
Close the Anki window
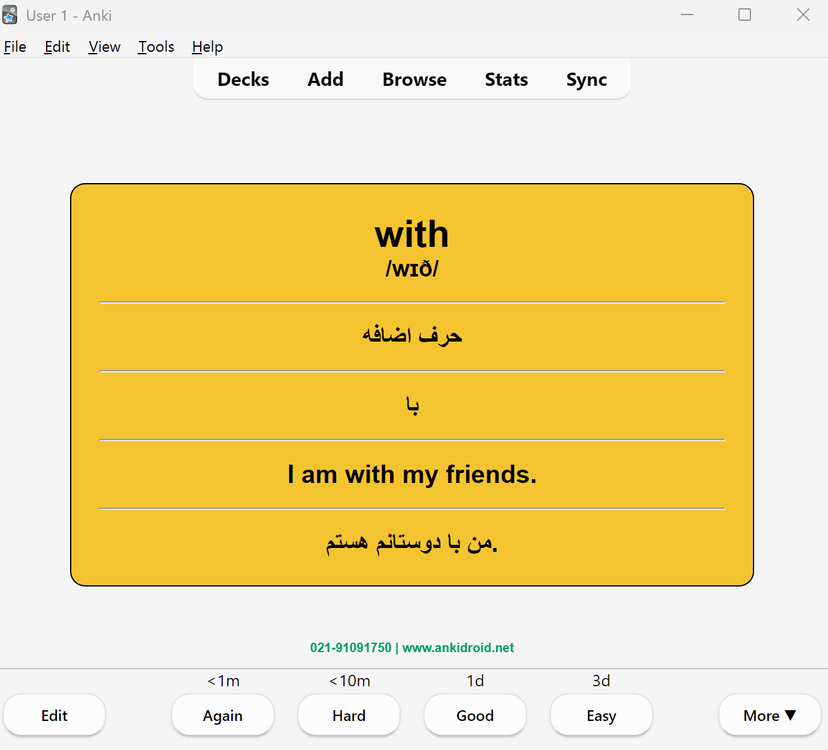[x=803, y=15]
